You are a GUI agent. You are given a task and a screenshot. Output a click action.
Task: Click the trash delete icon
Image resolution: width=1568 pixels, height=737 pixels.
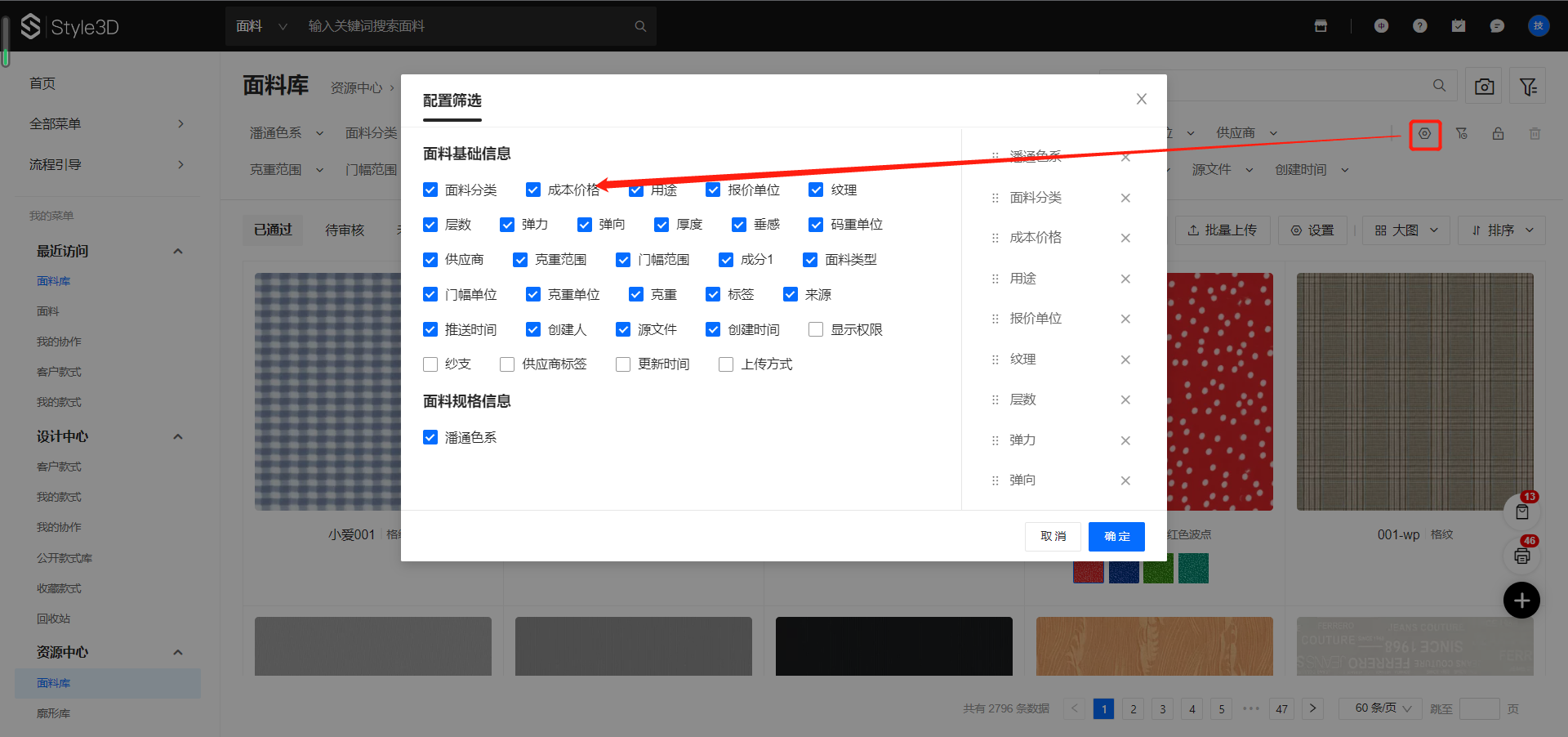pyautogui.click(x=1535, y=134)
